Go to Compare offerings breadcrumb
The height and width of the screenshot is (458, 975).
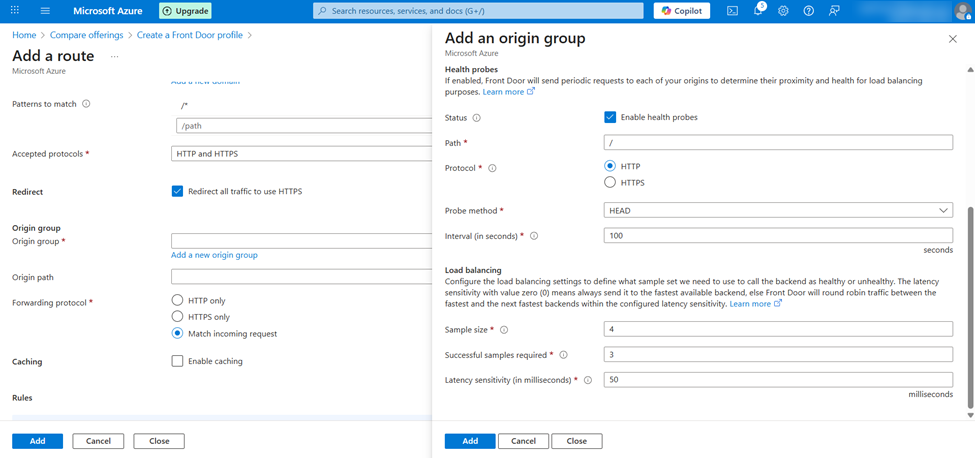pyautogui.click(x=86, y=35)
